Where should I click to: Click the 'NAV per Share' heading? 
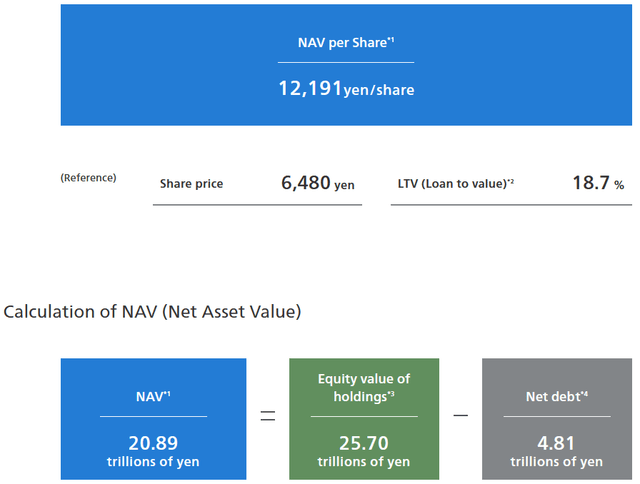pos(346,42)
